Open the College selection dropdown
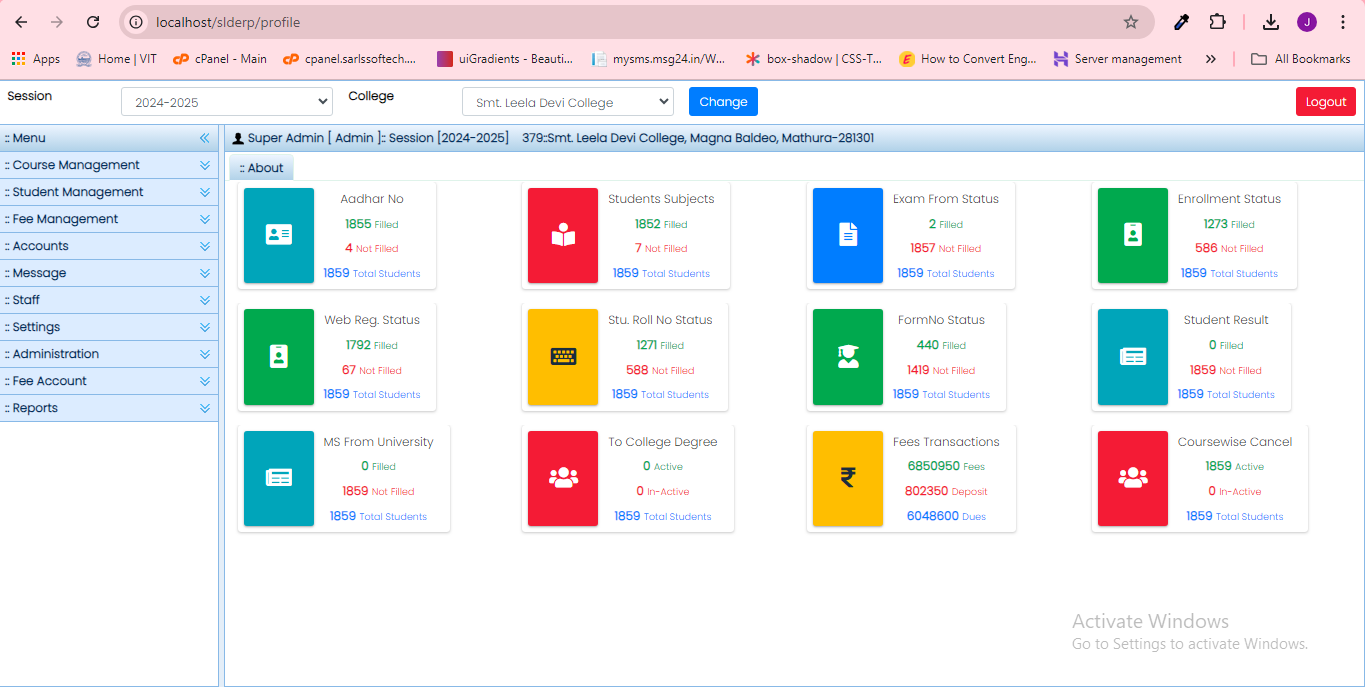This screenshot has width=1365, height=687. point(567,101)
